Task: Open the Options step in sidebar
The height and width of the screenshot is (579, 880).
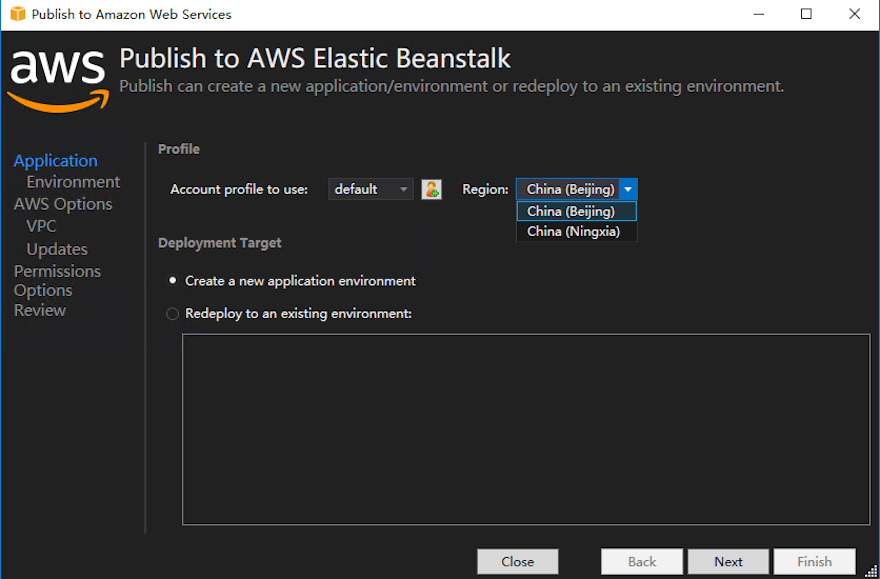Action: 43,291
